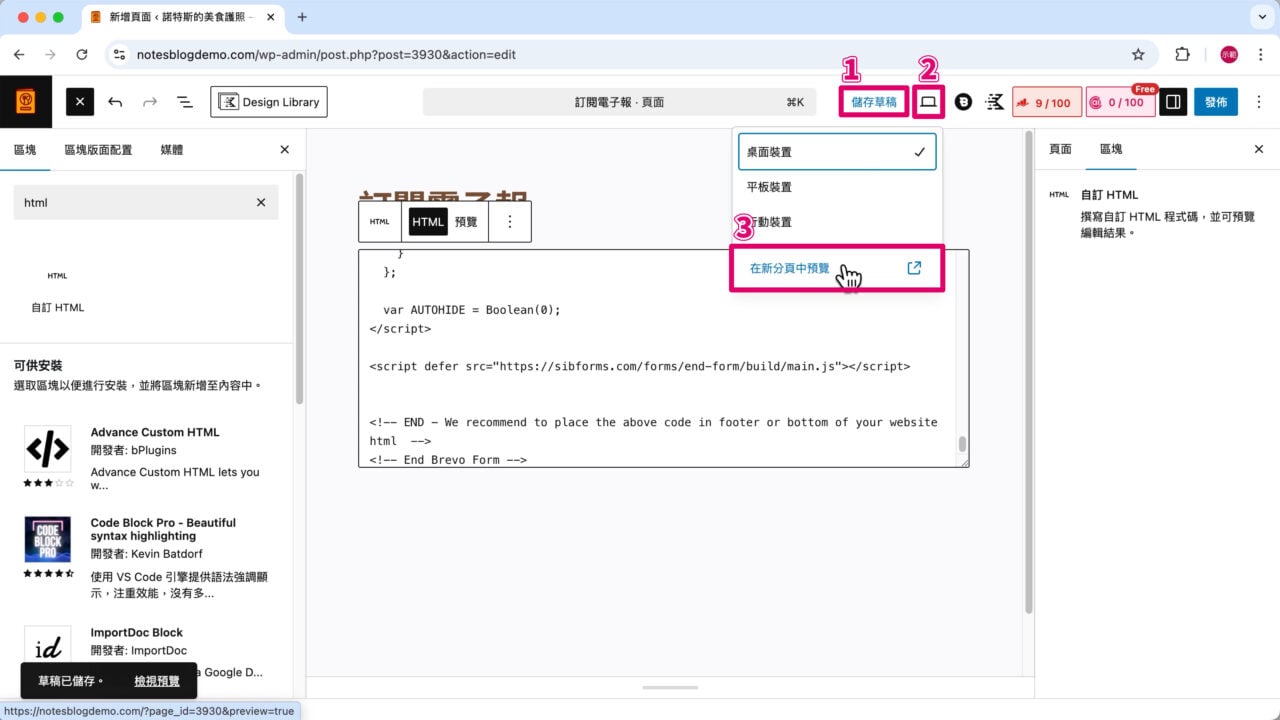
Task: Clear the html search field with the X
Action: (259, 202)
